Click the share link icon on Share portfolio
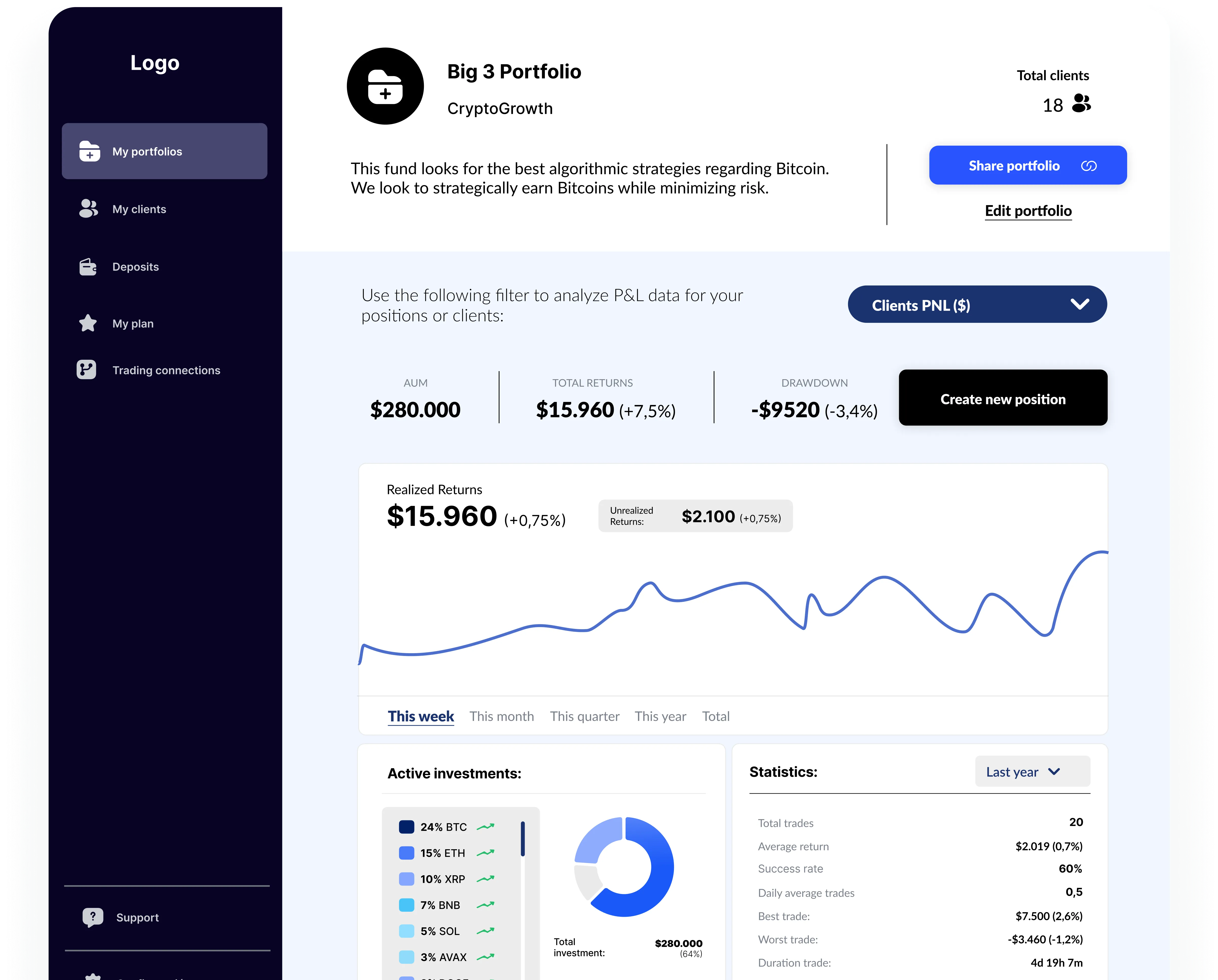Image resolution: width=1218 pixels, height=980 pixels. (x=1089, y=165)
